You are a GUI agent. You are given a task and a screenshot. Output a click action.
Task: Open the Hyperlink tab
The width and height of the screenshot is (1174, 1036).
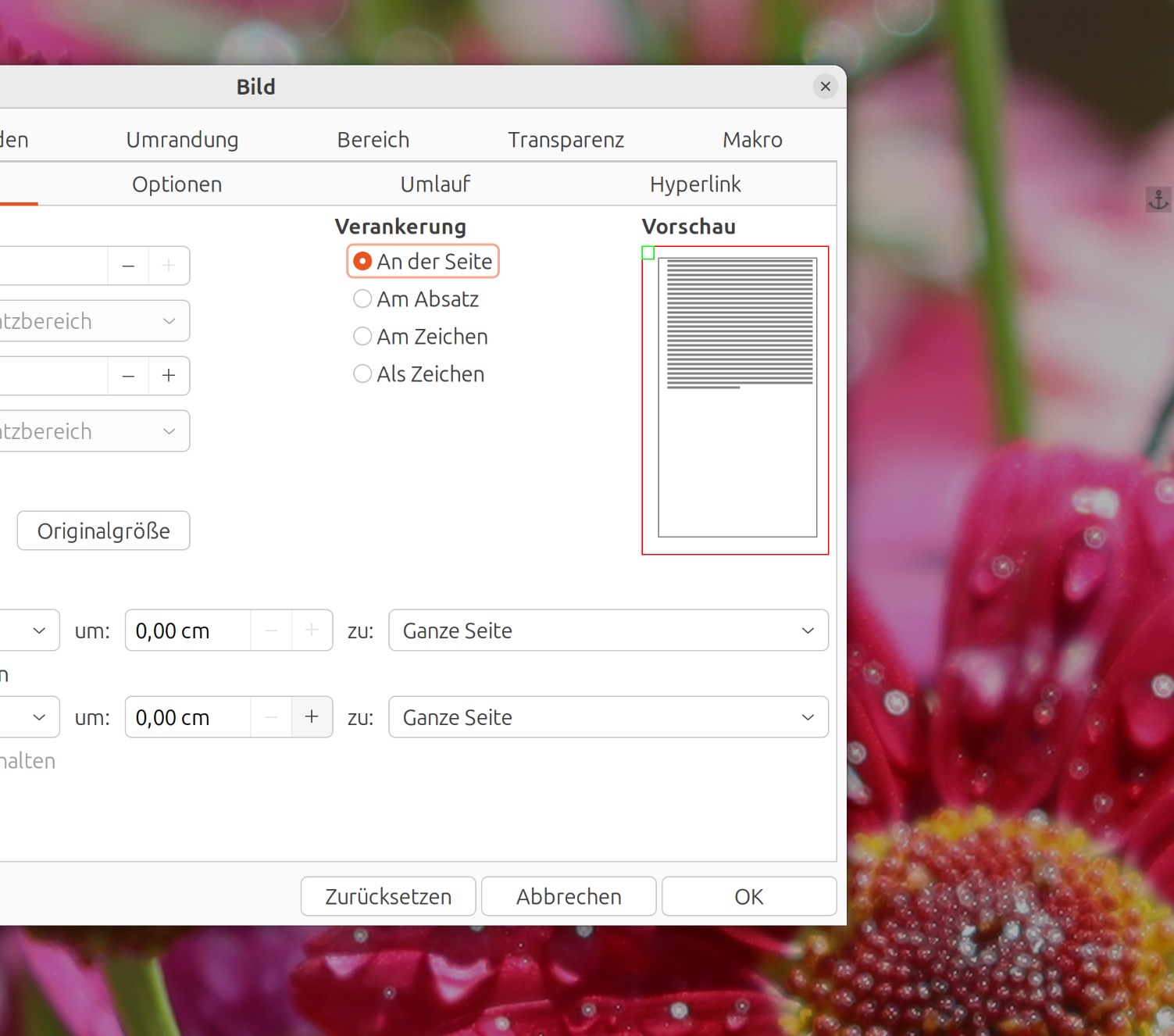click(695, 184)
